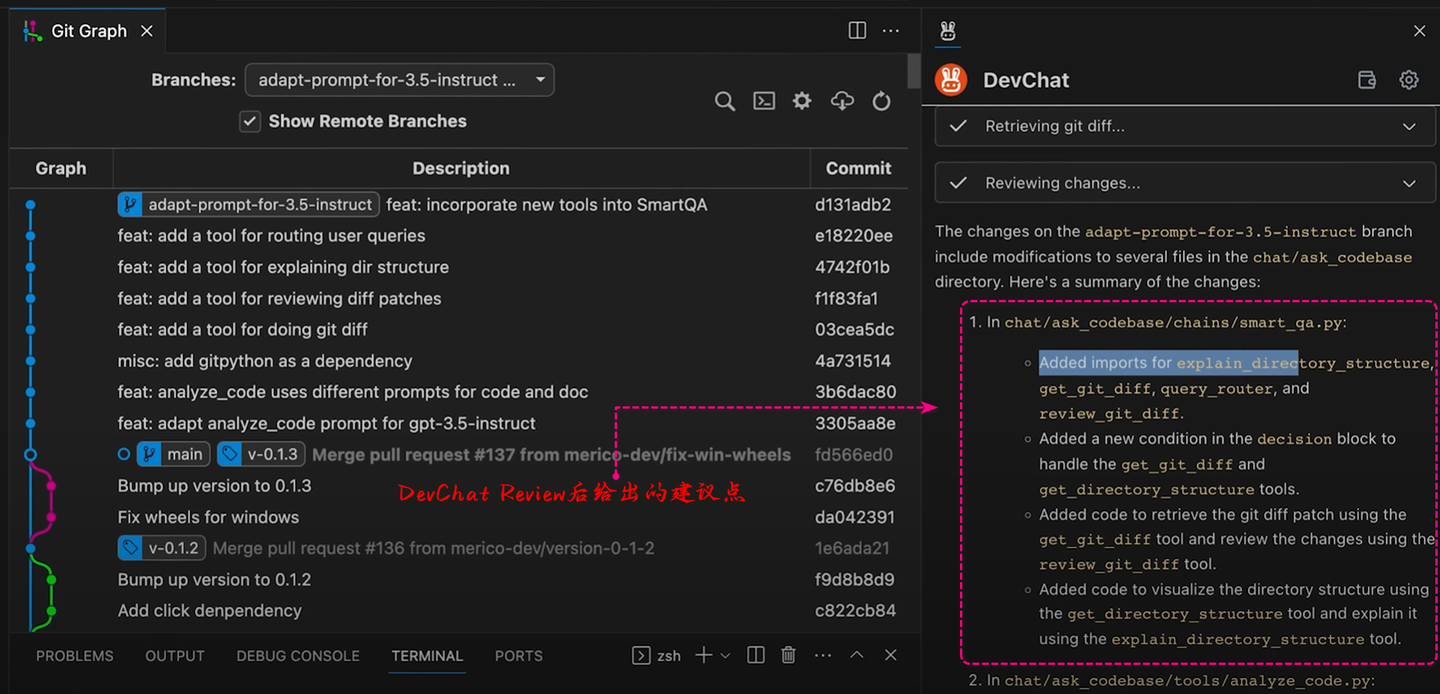This screenshot has width=1440, height=694.
Task: Switch to the TERMINAL tab
Action: tap(427, 656)
